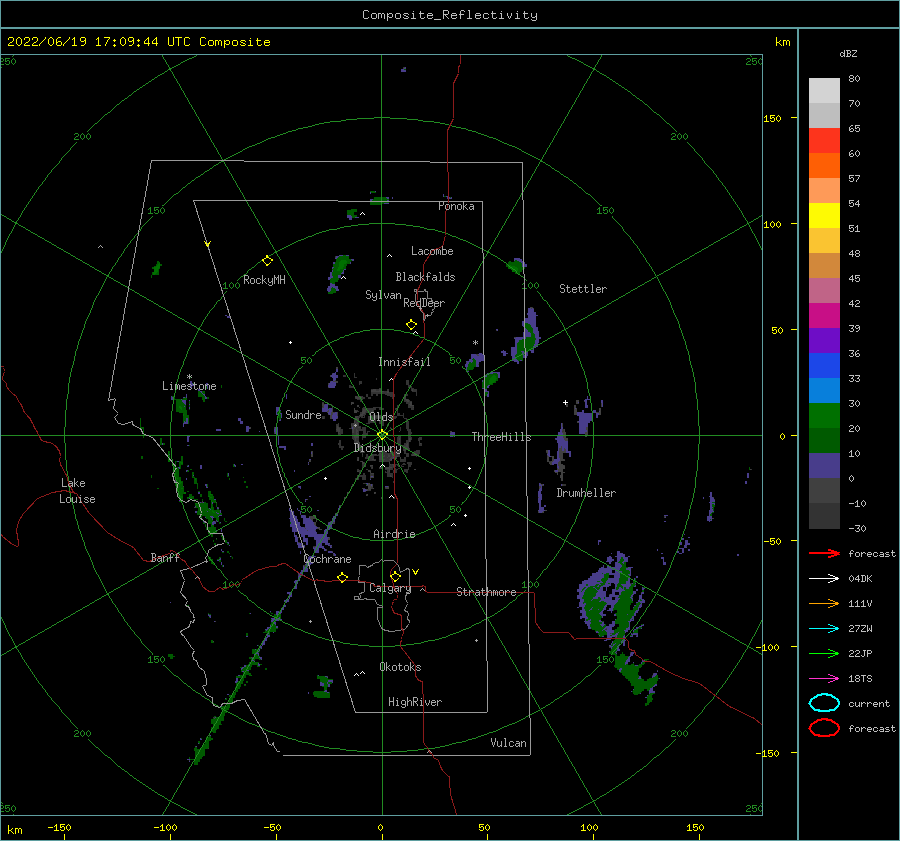Click the cyan 27ZW arrow icon

[x=824, y=629]
